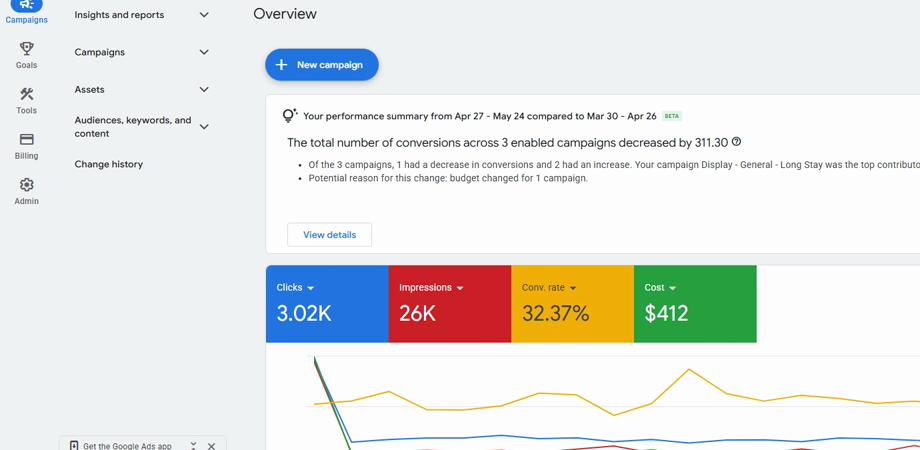Click the conversions decreased by 311.30 headline
This screenshot has width=920, height=450.
pyautogui.click(x=508, y=143)
